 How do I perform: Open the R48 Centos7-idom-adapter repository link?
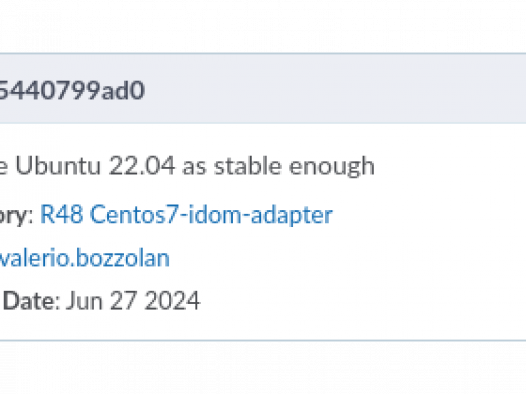(186, 215)
